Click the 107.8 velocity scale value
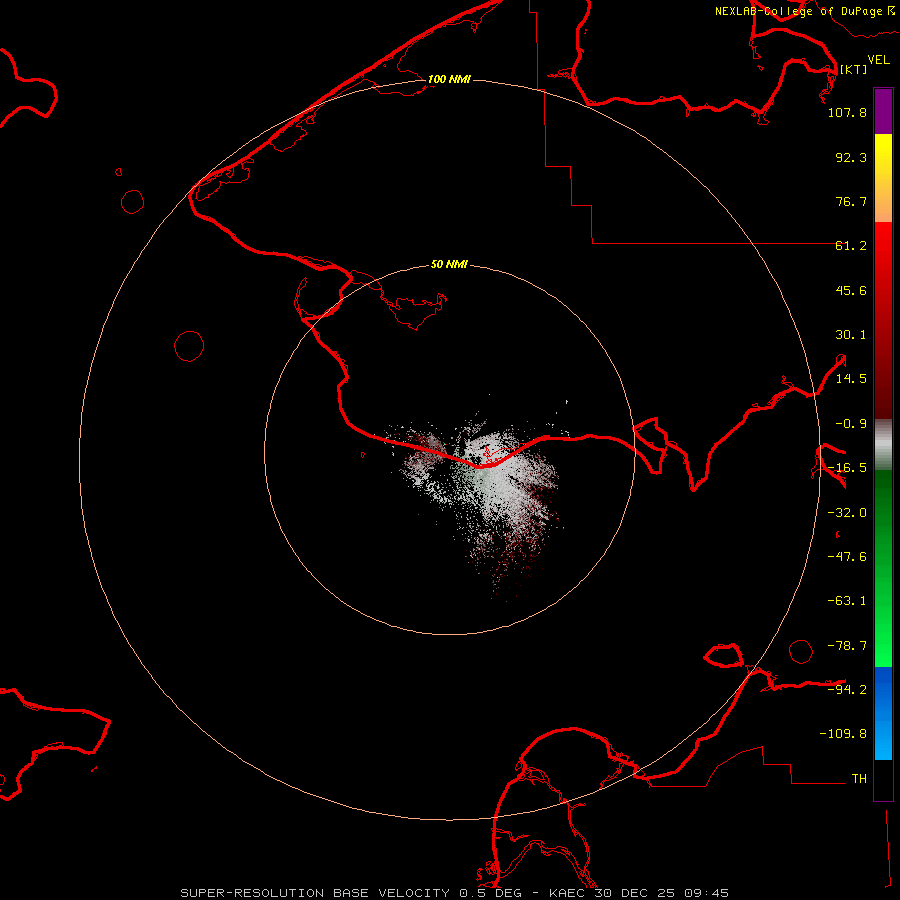The width and height of the screenshot is (900, 900). coord(847,112)
